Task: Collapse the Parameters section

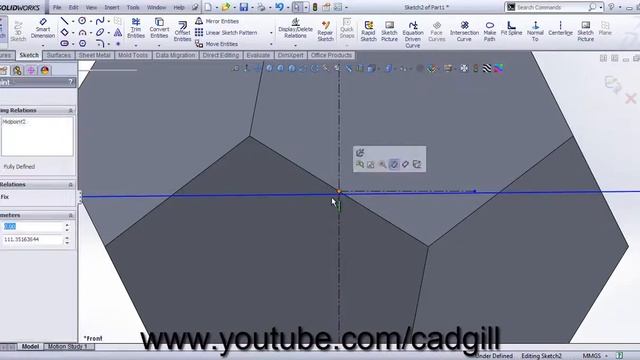Action: coord(70,215)
